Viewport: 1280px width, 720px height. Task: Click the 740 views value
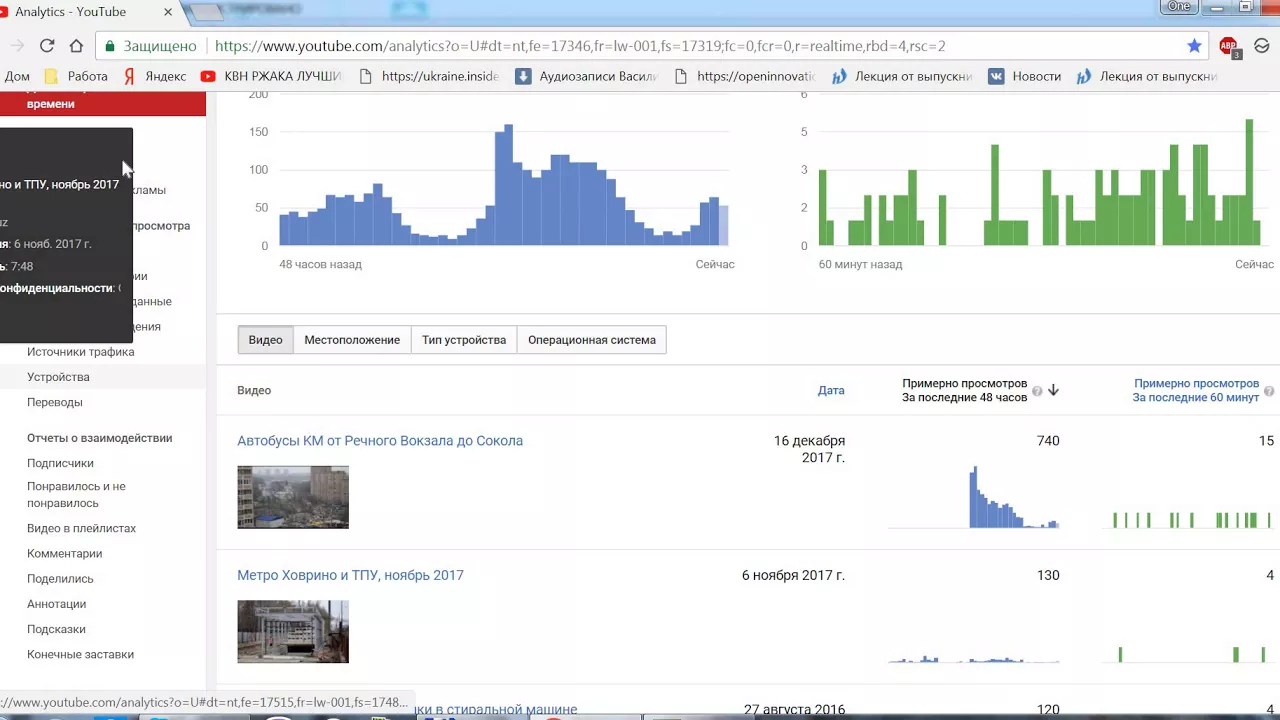[x=1048, y=441]
